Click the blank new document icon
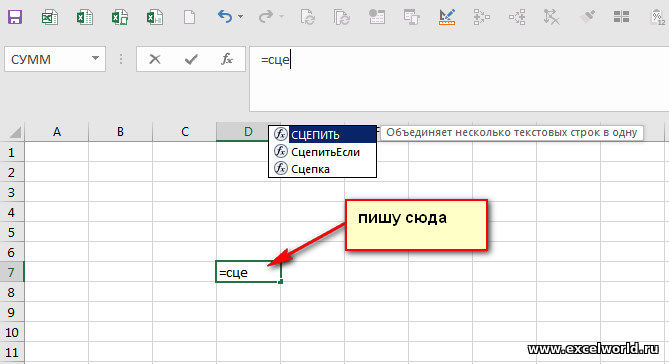This screenshot has height=364, width=669. [189, 17]
